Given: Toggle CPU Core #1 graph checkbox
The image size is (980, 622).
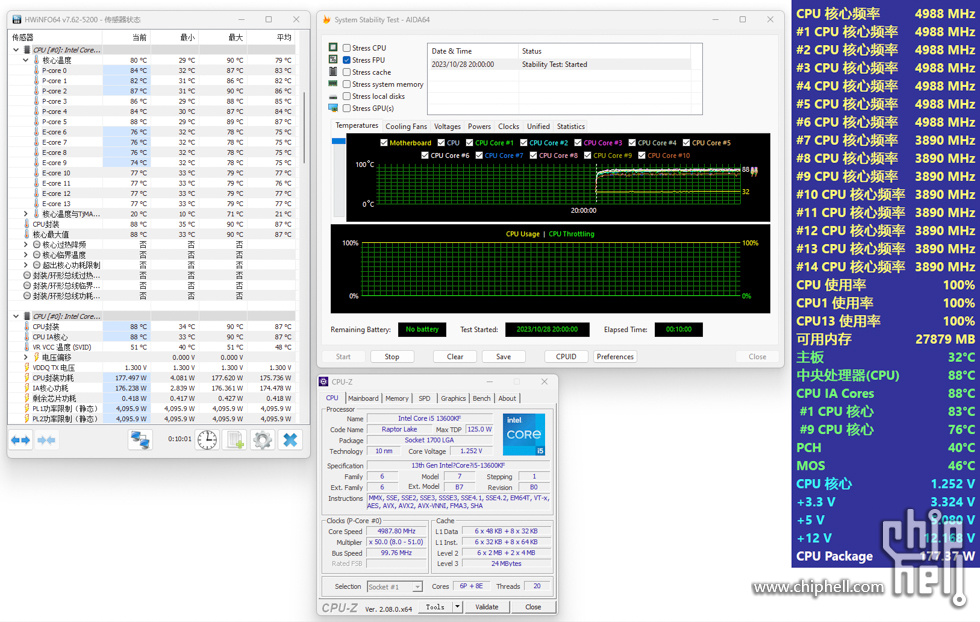Looking at the screenshot, I should click(x=469, y=143).
